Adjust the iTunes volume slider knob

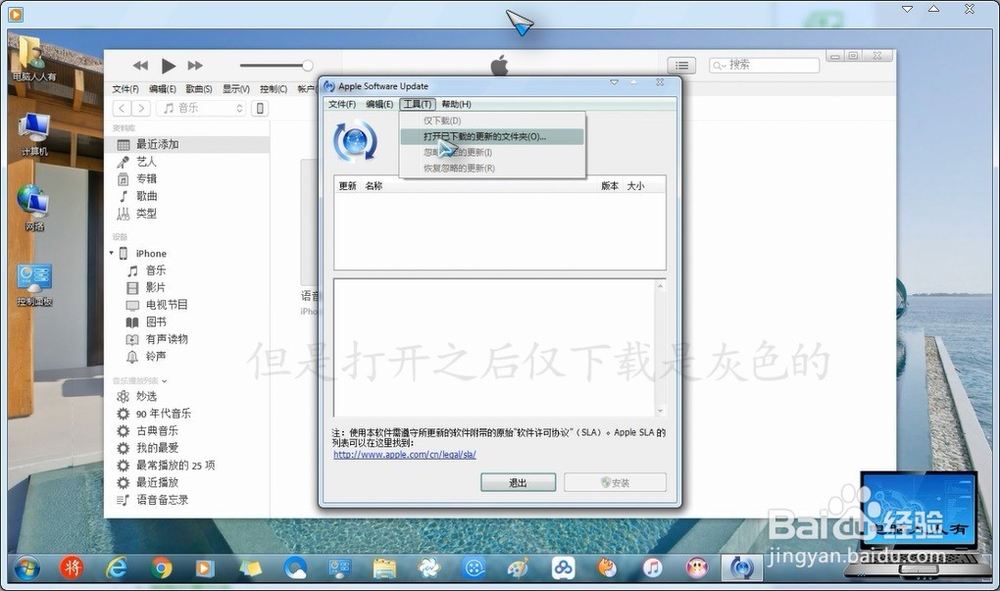(307, 65)
